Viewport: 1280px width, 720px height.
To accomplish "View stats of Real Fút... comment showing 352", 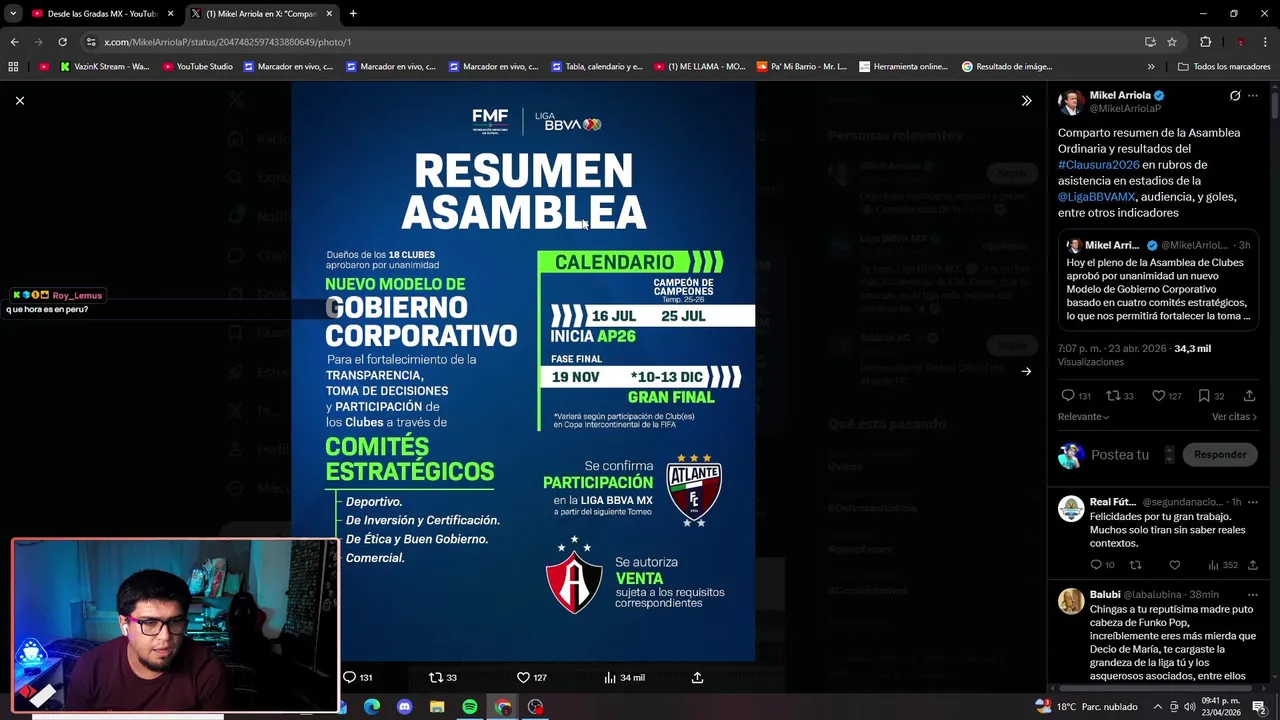I will [1214, 565].
